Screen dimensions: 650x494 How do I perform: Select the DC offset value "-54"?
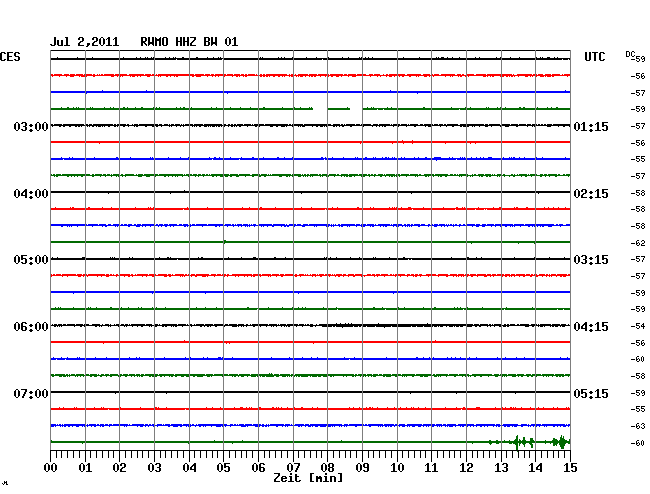tap(638, 326)
